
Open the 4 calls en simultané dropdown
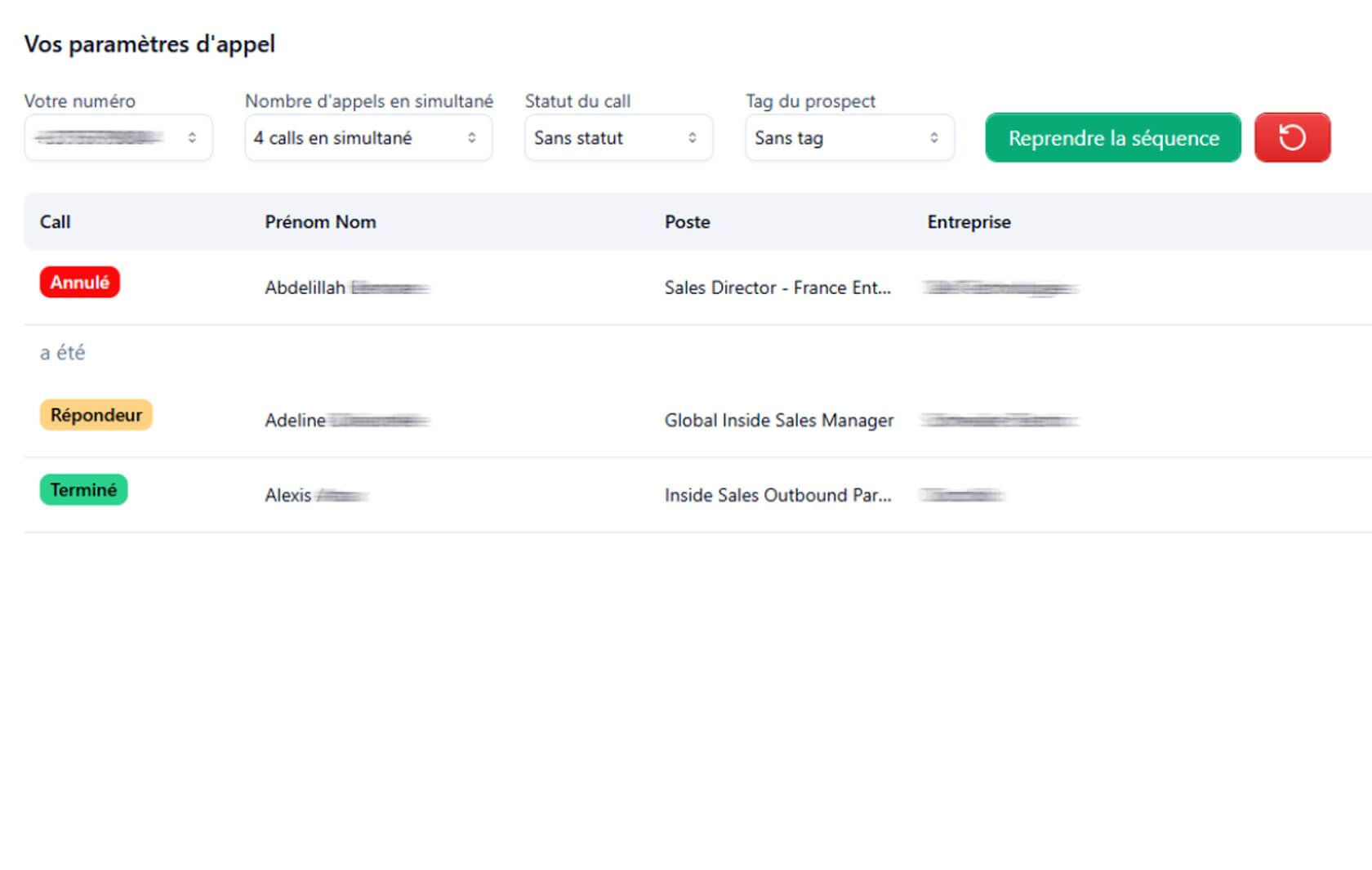pyautogui.click(x=368, y=137)
